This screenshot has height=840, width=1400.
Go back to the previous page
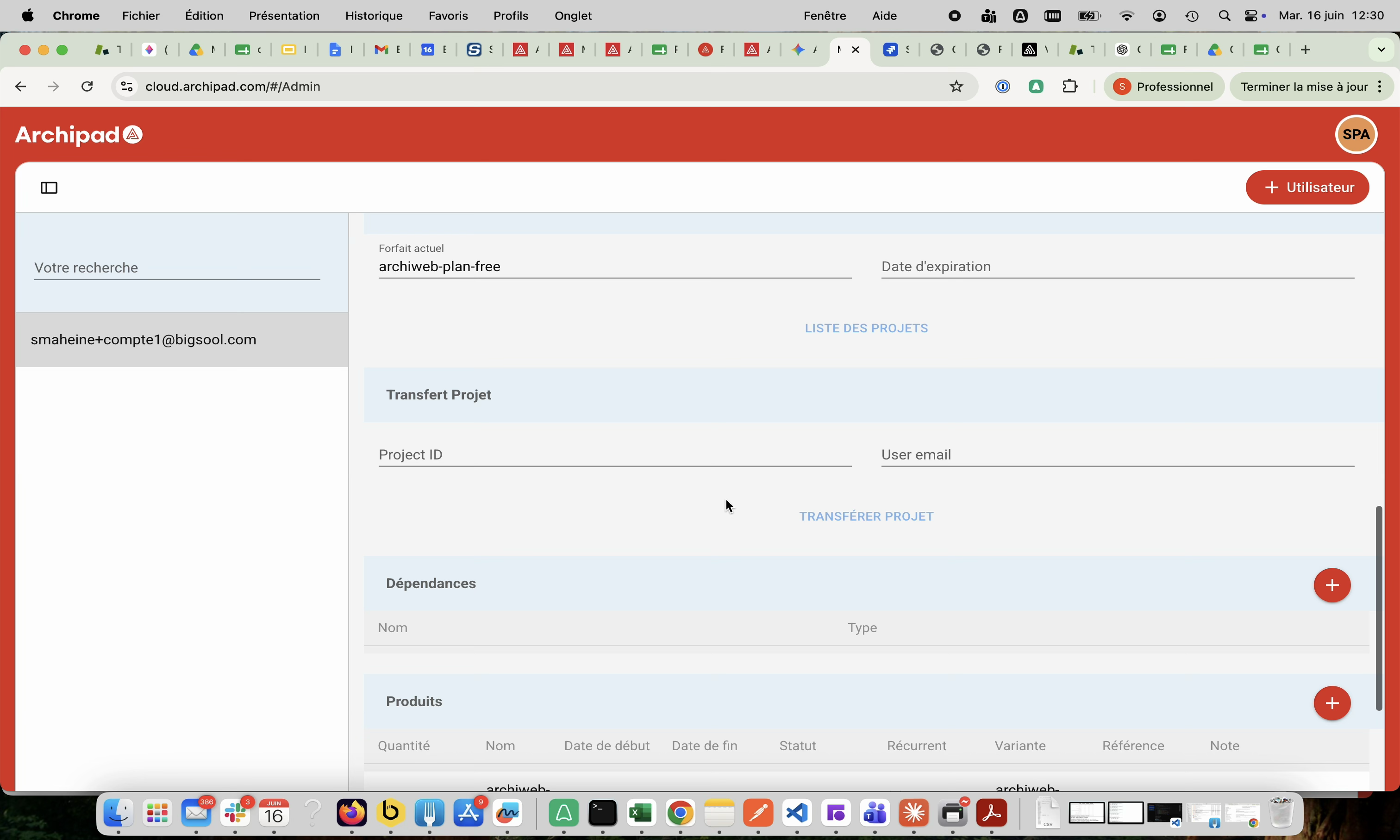20,87
